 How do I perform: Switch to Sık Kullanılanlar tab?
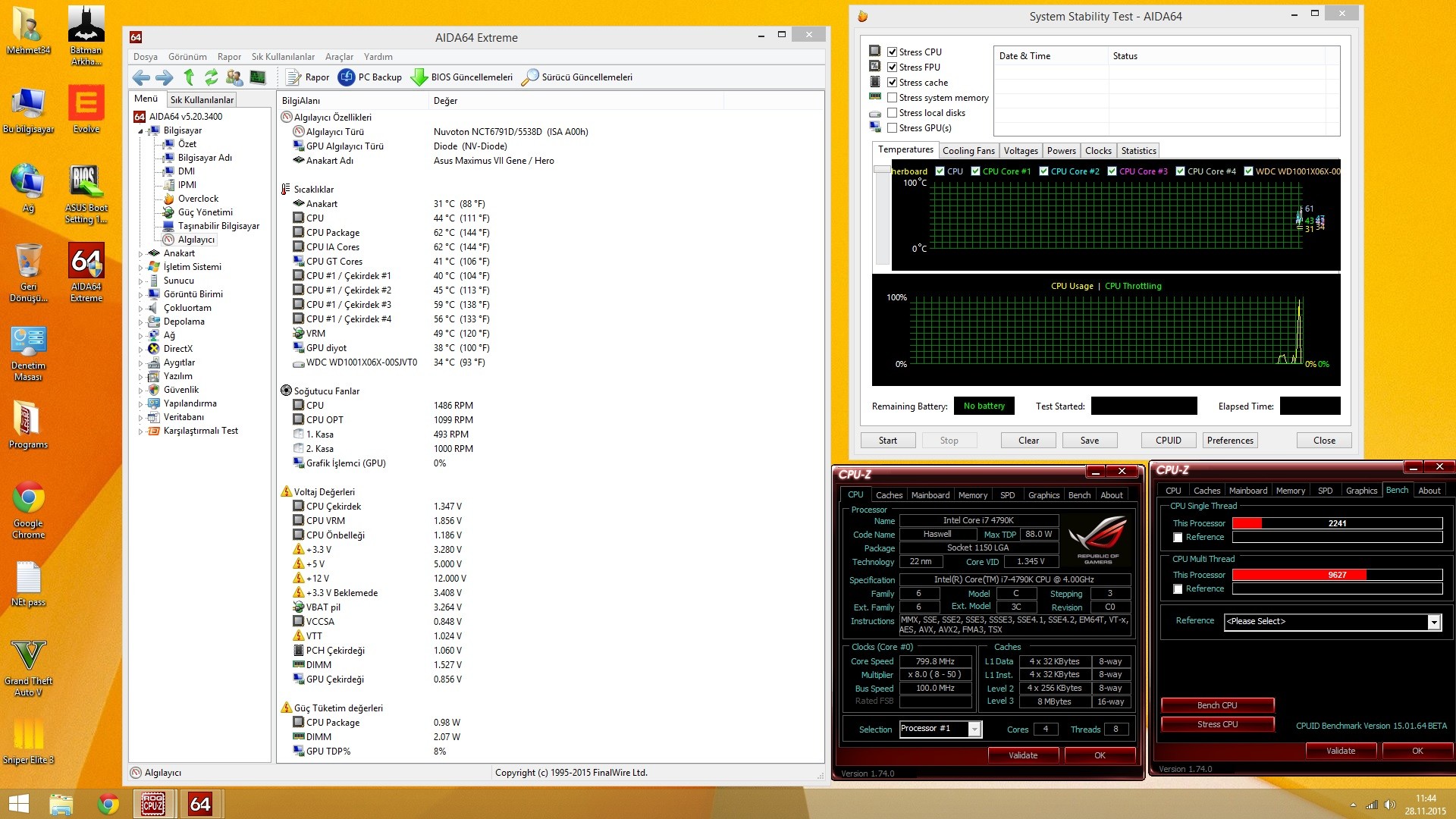pyautogui.click(x=202, y=100)
